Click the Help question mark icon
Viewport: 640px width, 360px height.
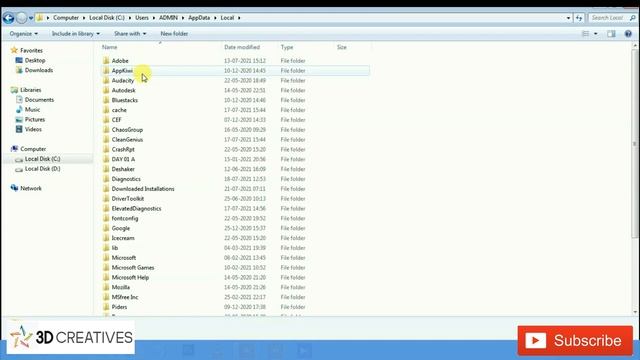[628, 34]
